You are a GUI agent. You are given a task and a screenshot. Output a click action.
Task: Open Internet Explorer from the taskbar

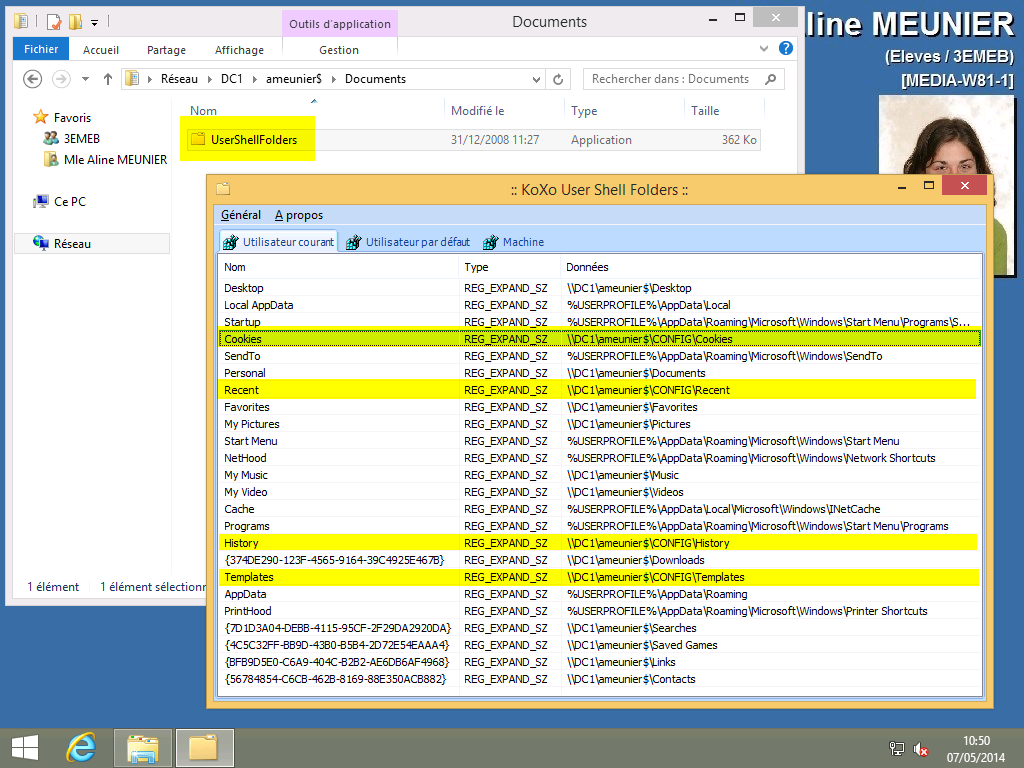pos(81,747)
